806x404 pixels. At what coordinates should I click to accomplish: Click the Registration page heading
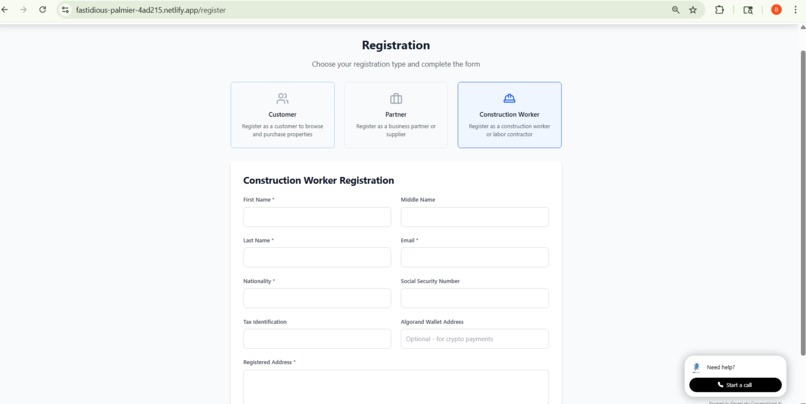[x=396, y=45]
